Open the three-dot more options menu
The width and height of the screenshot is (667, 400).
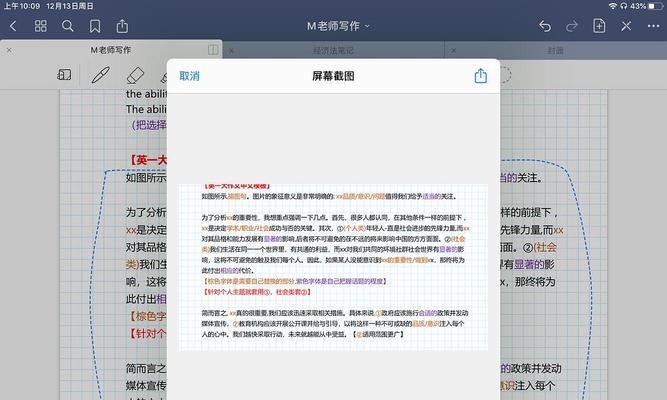click(652, 26)
